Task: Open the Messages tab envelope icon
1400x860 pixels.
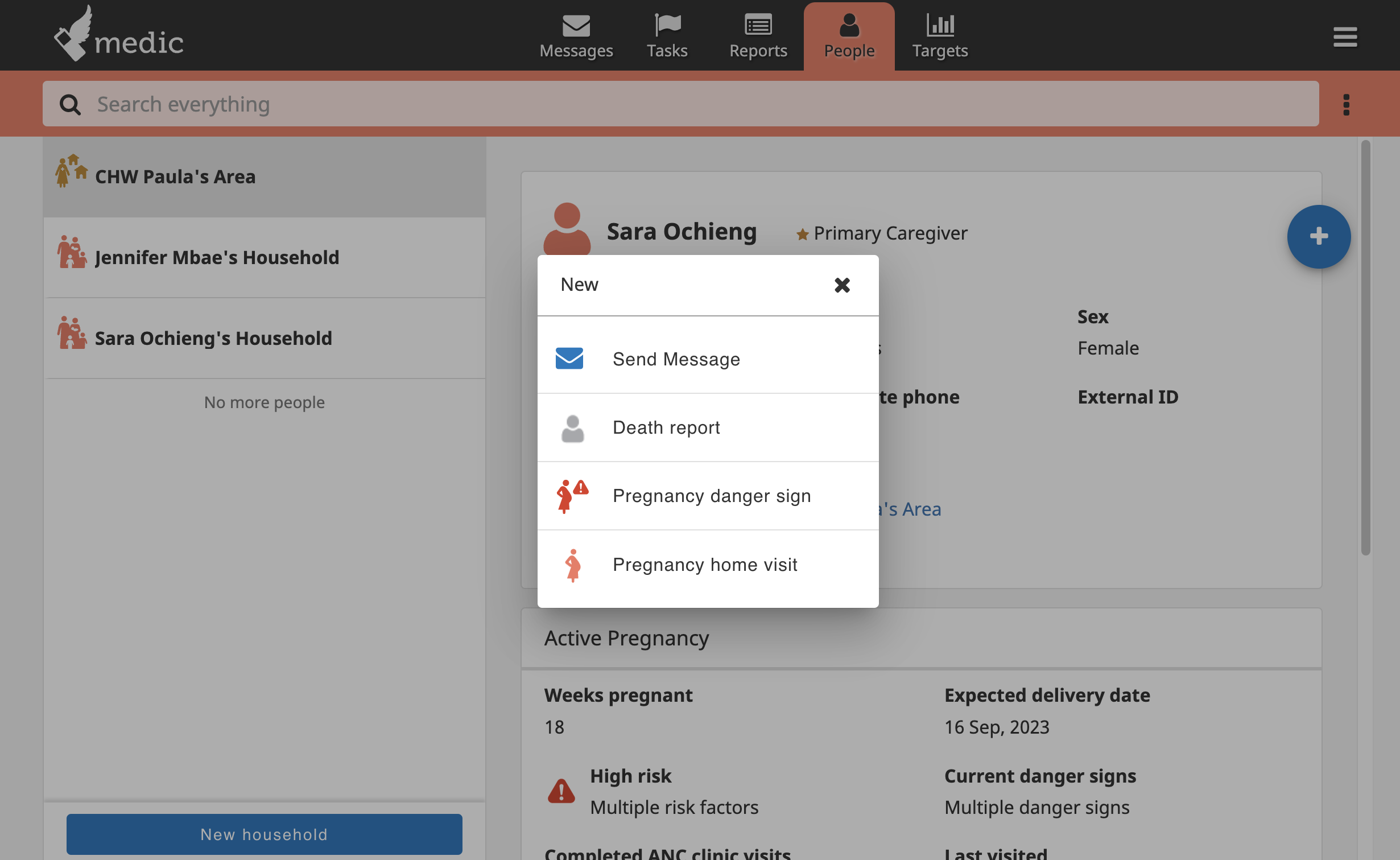Action: [x=576, y=25]
